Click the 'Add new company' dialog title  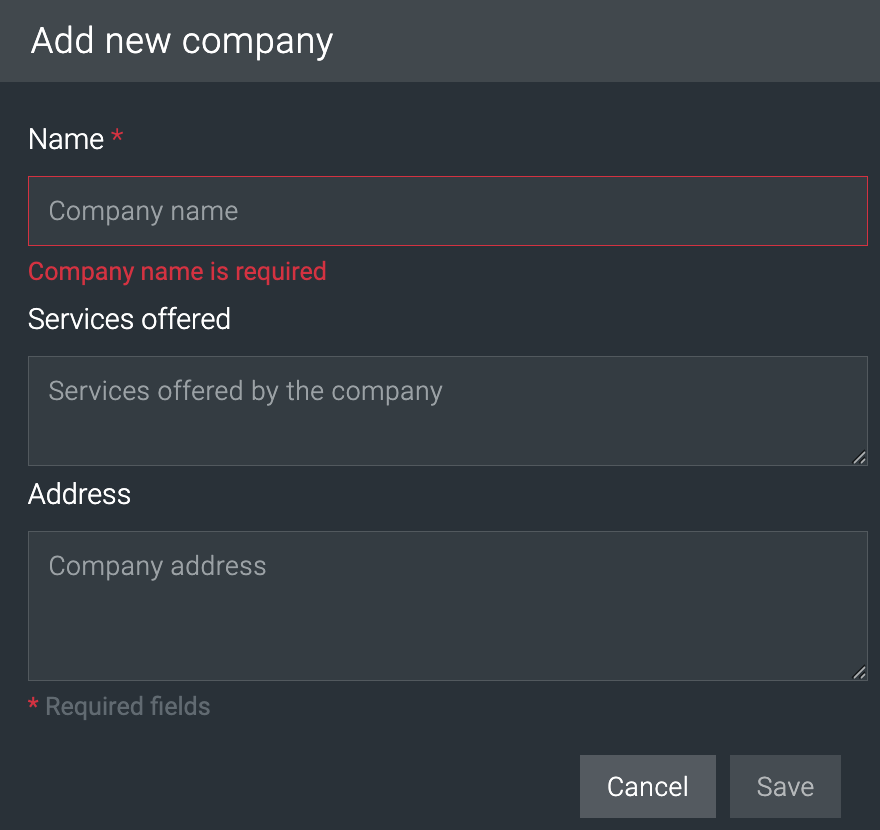(182, 41)
